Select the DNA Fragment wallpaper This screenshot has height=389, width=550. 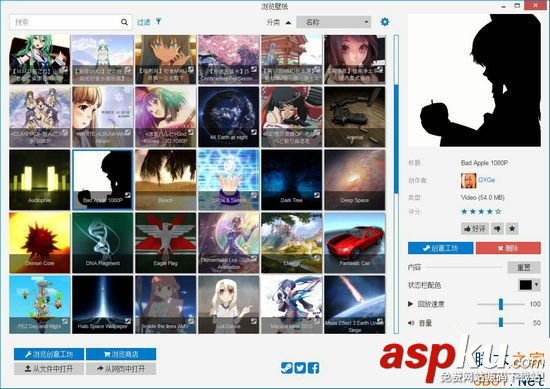103,243
